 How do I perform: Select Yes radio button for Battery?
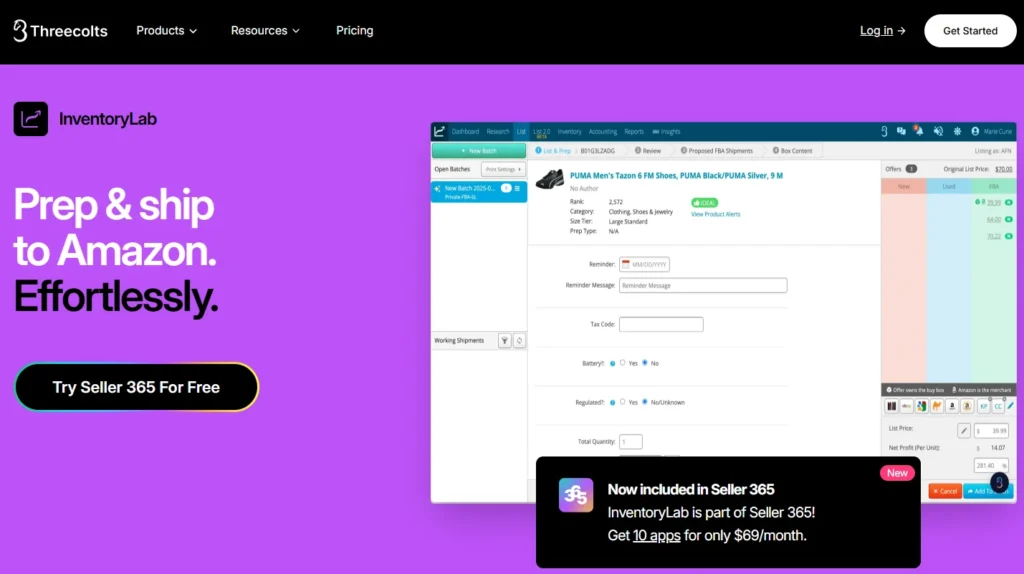pyautogui.click(x=623, y=363)
